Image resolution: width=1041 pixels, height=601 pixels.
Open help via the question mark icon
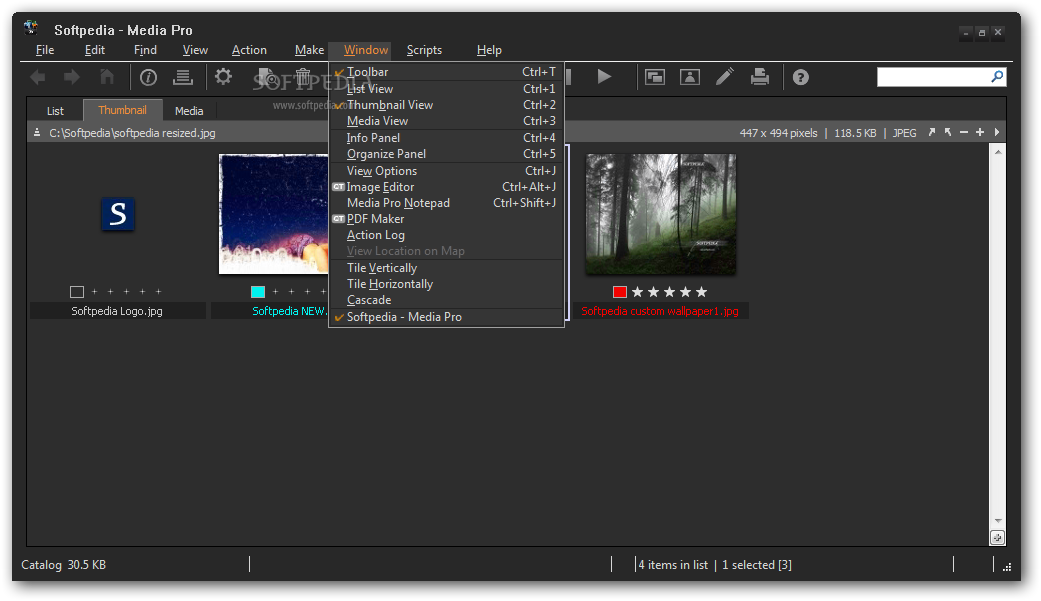coord(801,78)
